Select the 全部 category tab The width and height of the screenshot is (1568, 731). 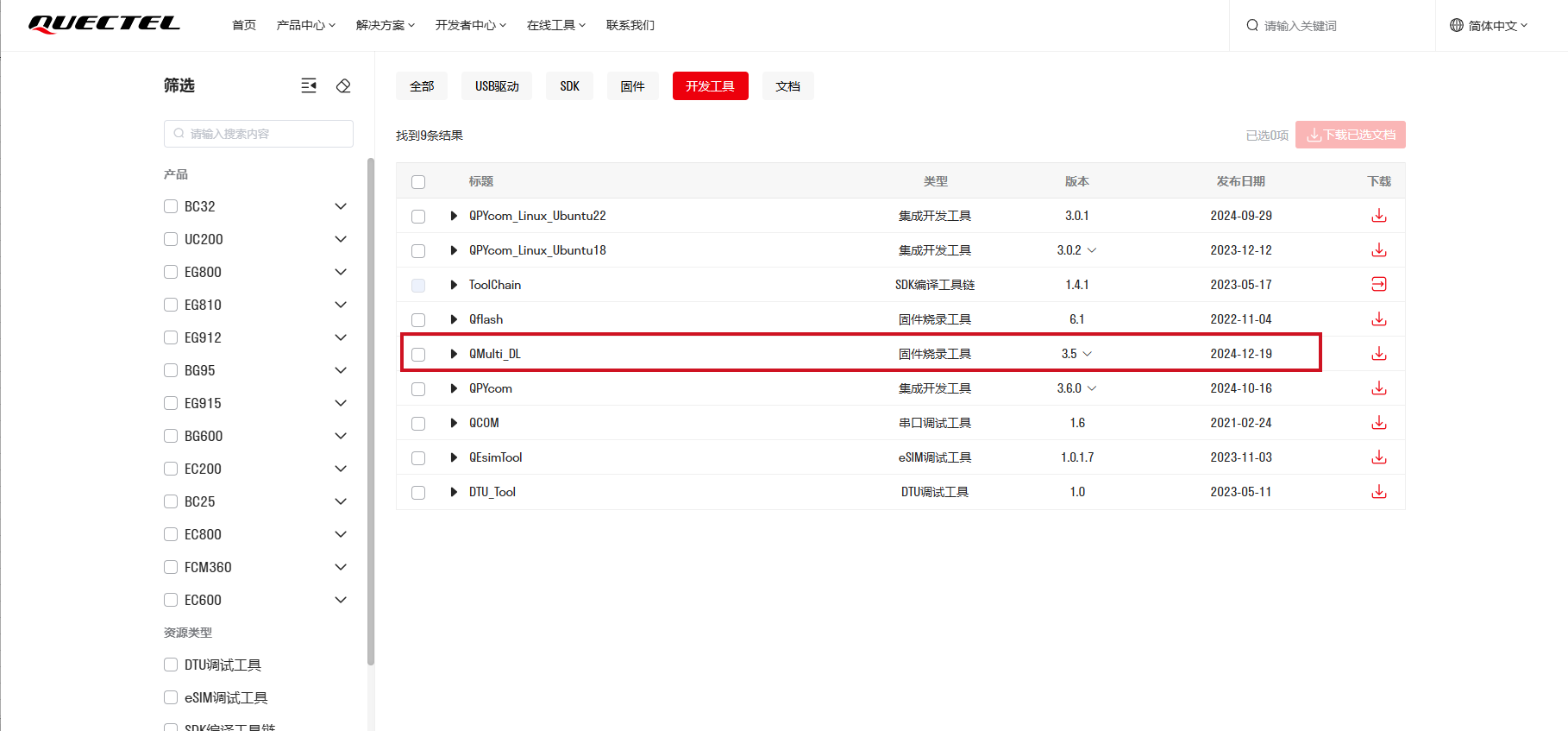[422, 86]
